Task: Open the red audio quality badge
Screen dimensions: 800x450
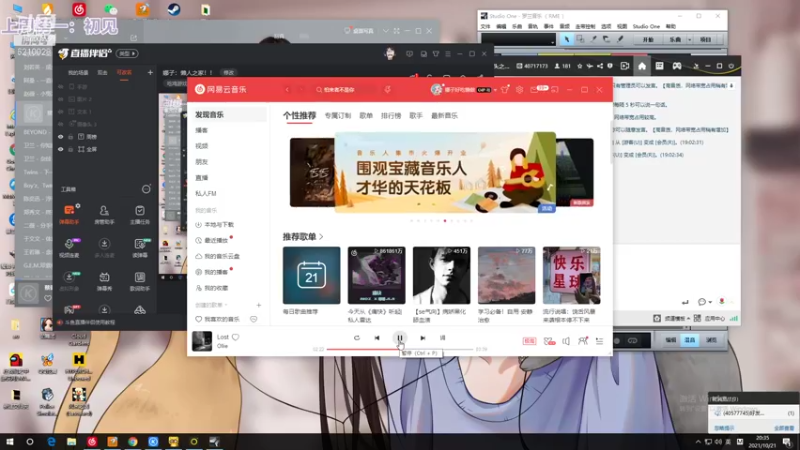Action: 529,341
